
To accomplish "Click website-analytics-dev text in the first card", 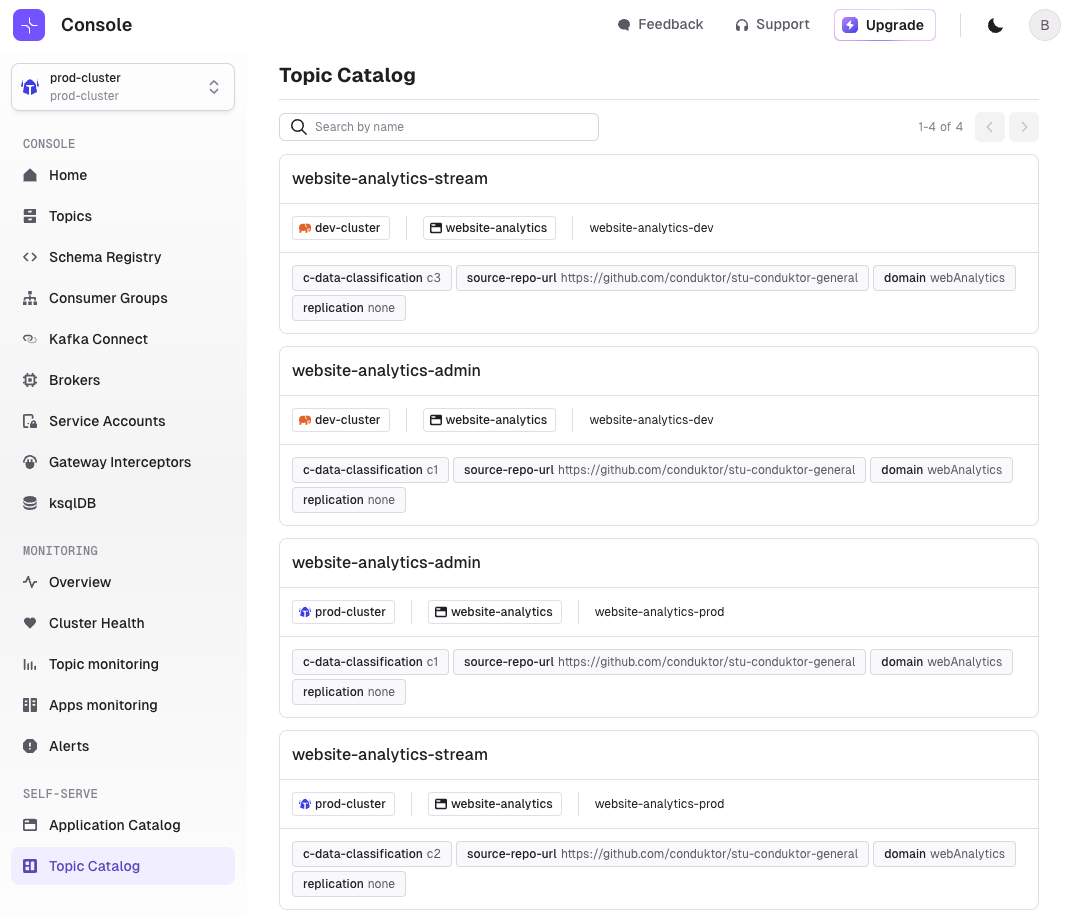I will coord(651,228).
